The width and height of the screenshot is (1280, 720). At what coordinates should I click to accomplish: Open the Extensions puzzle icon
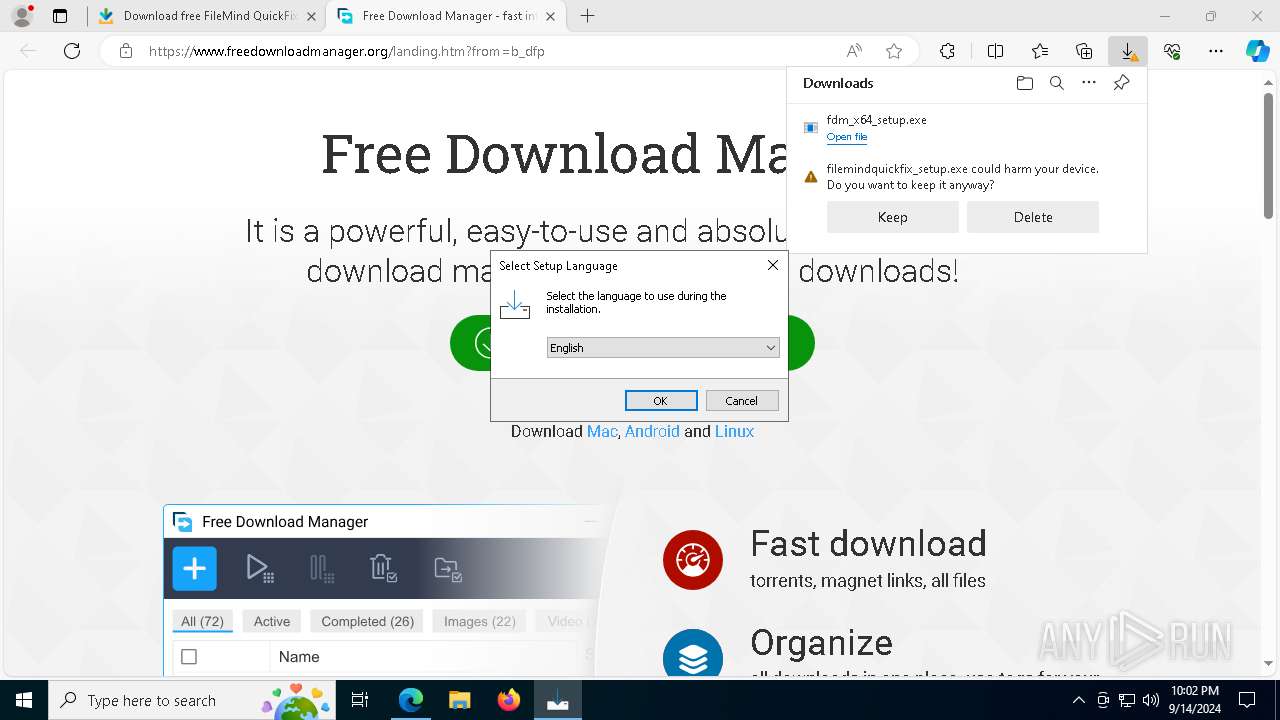(947, 51)
